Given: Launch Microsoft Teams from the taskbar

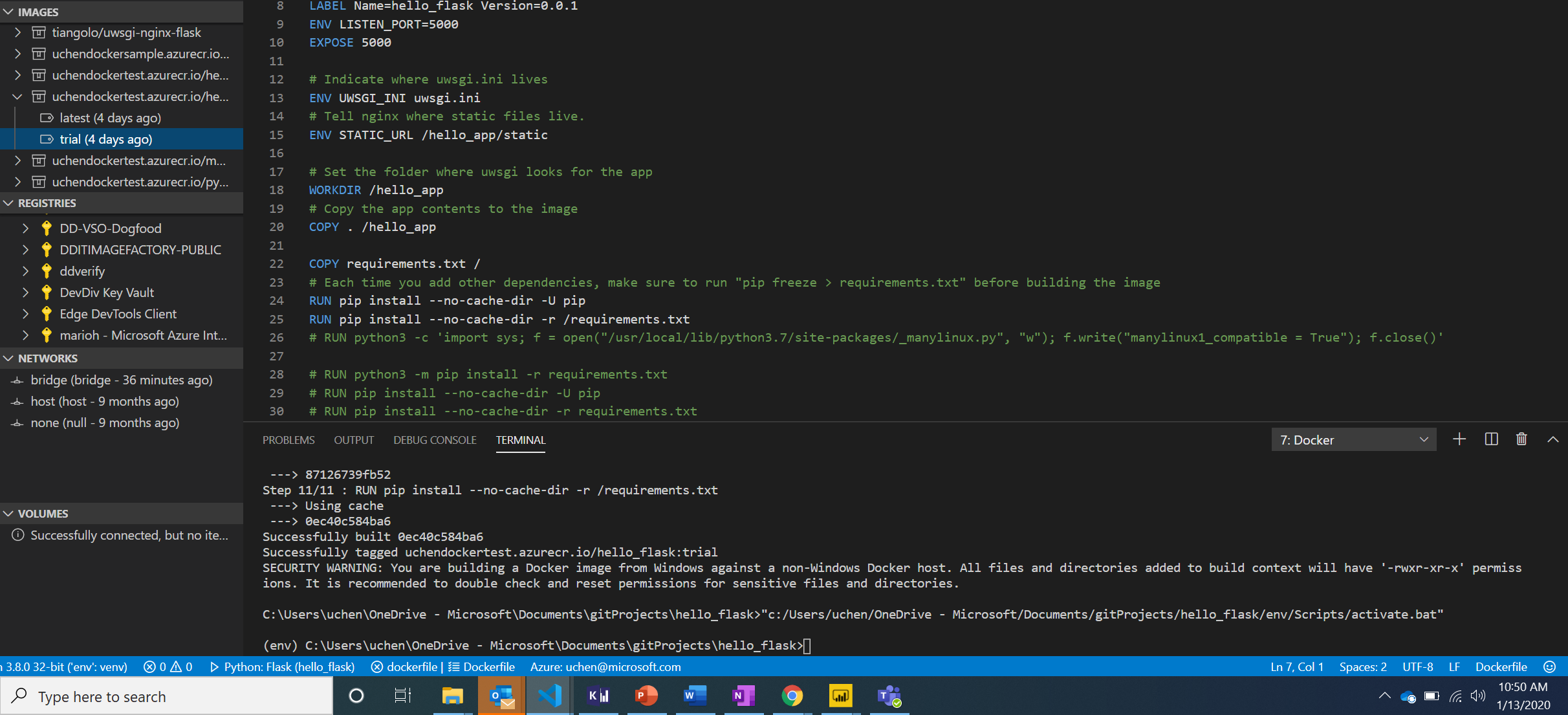Looking at the screenshot, I should pos(889,696).
